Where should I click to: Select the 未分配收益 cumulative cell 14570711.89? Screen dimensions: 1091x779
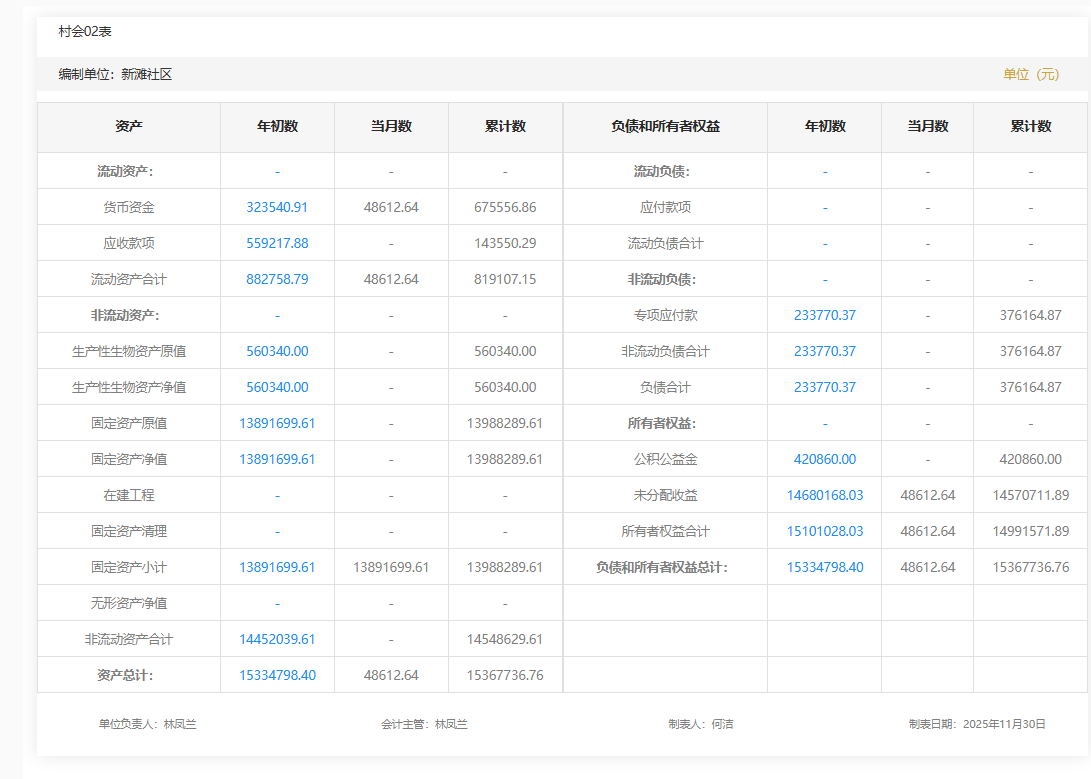(x=1030, y=495)
